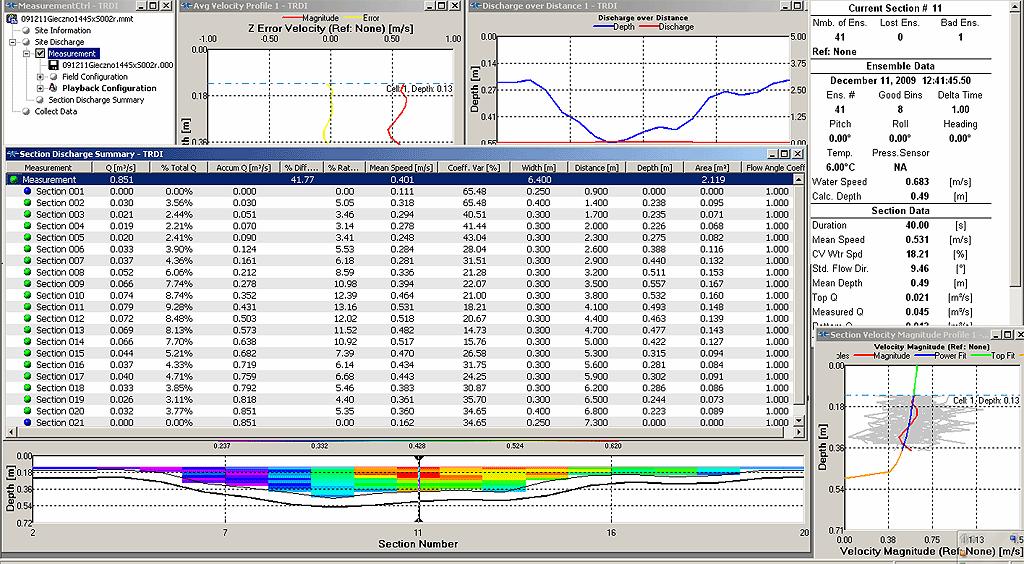Sort by the % Total Q column header
This screenshot has width=1024, height=564.
pyautogui.click(x=179, y=168)
